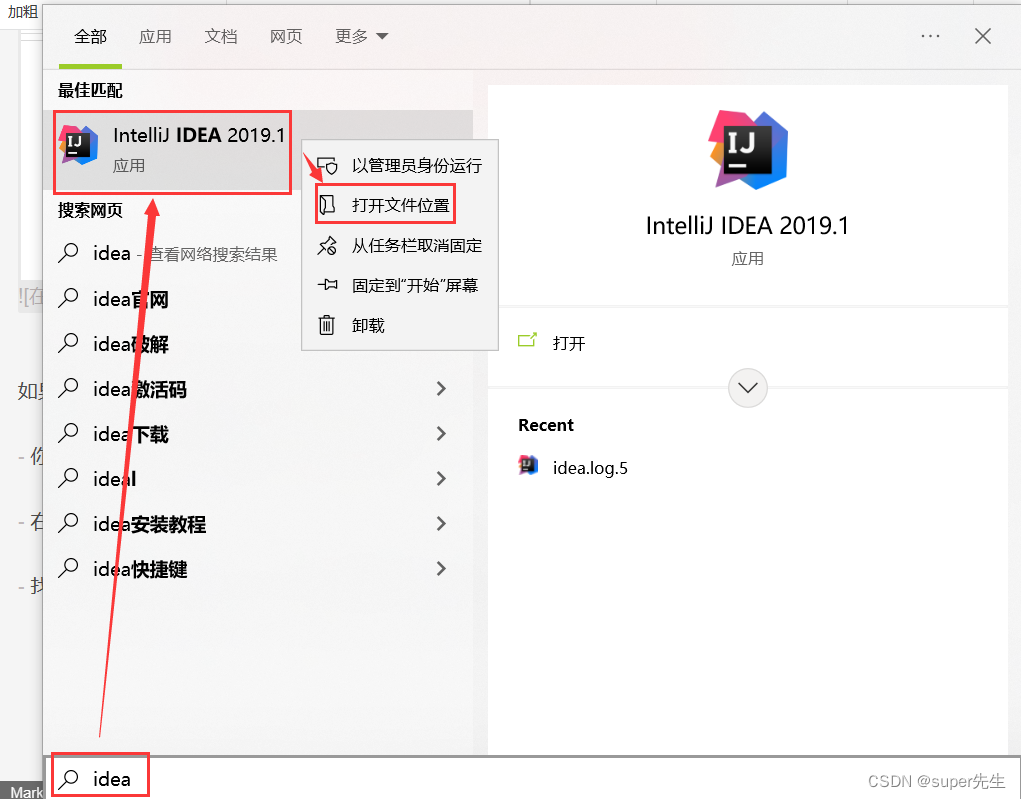The image size is (1021, 799).
Task: Select the idea快捷键 search suggestion
Action: tap(257, 568)
